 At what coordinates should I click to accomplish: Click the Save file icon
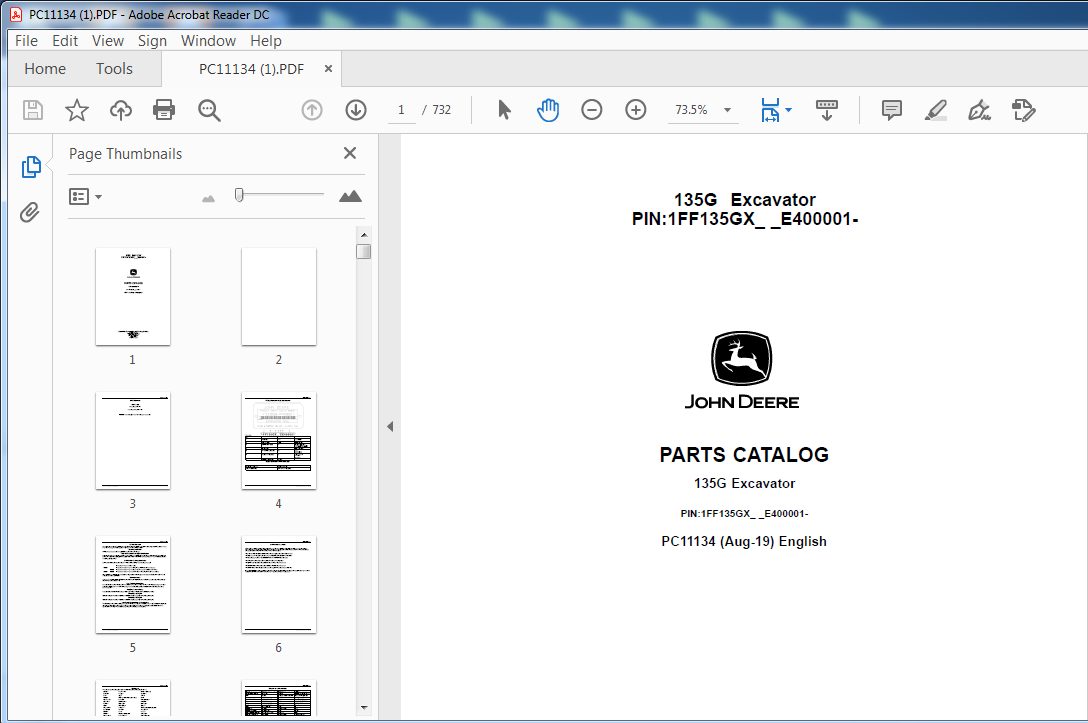pos(33,110)
